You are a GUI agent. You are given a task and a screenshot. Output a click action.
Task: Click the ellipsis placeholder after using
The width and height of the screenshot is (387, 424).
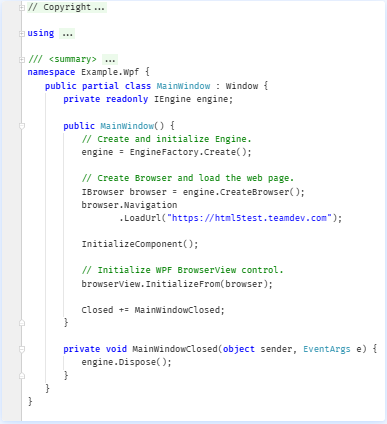67,34
